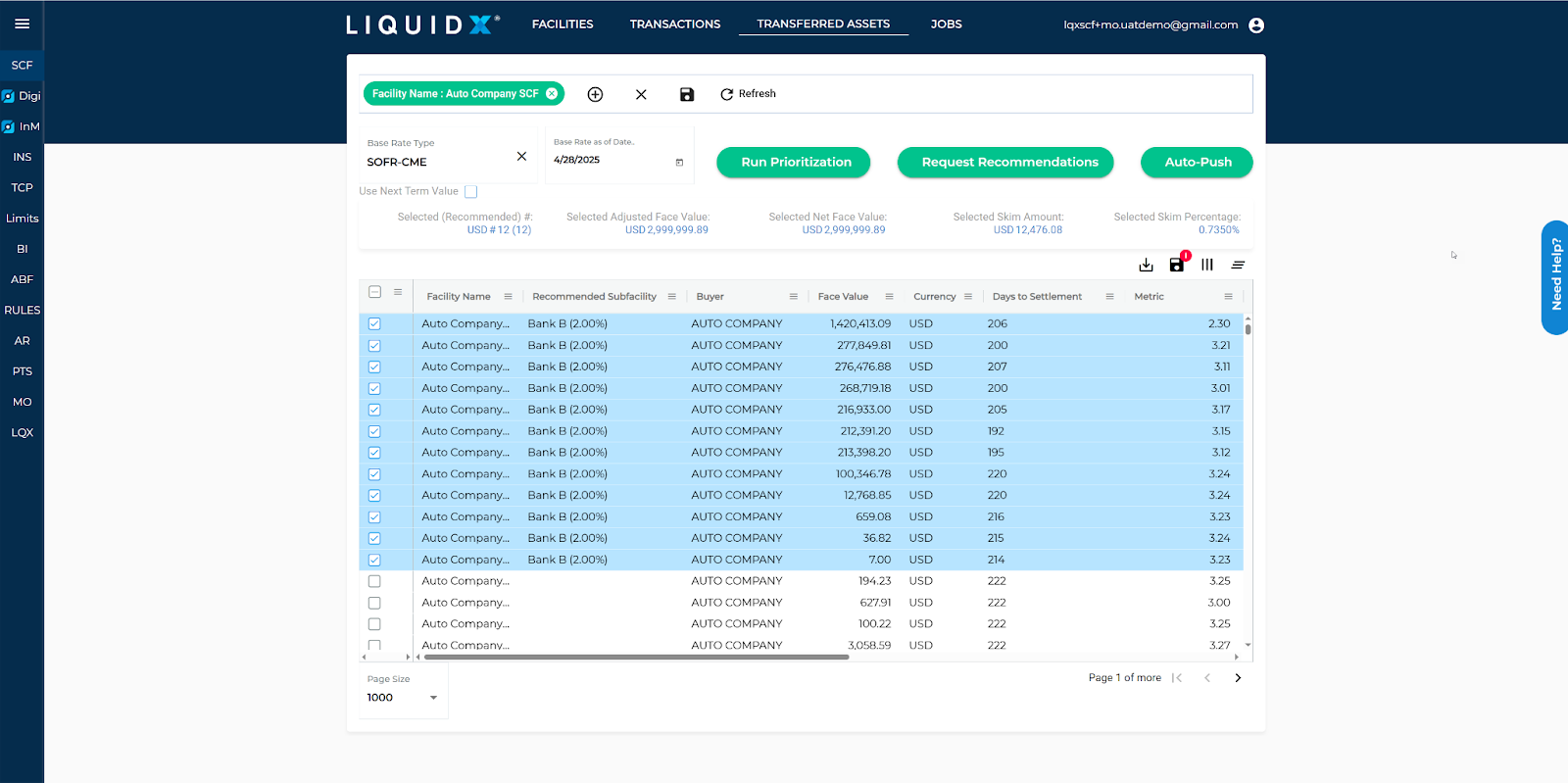Click the LiquidX logo

coord(423,24)
